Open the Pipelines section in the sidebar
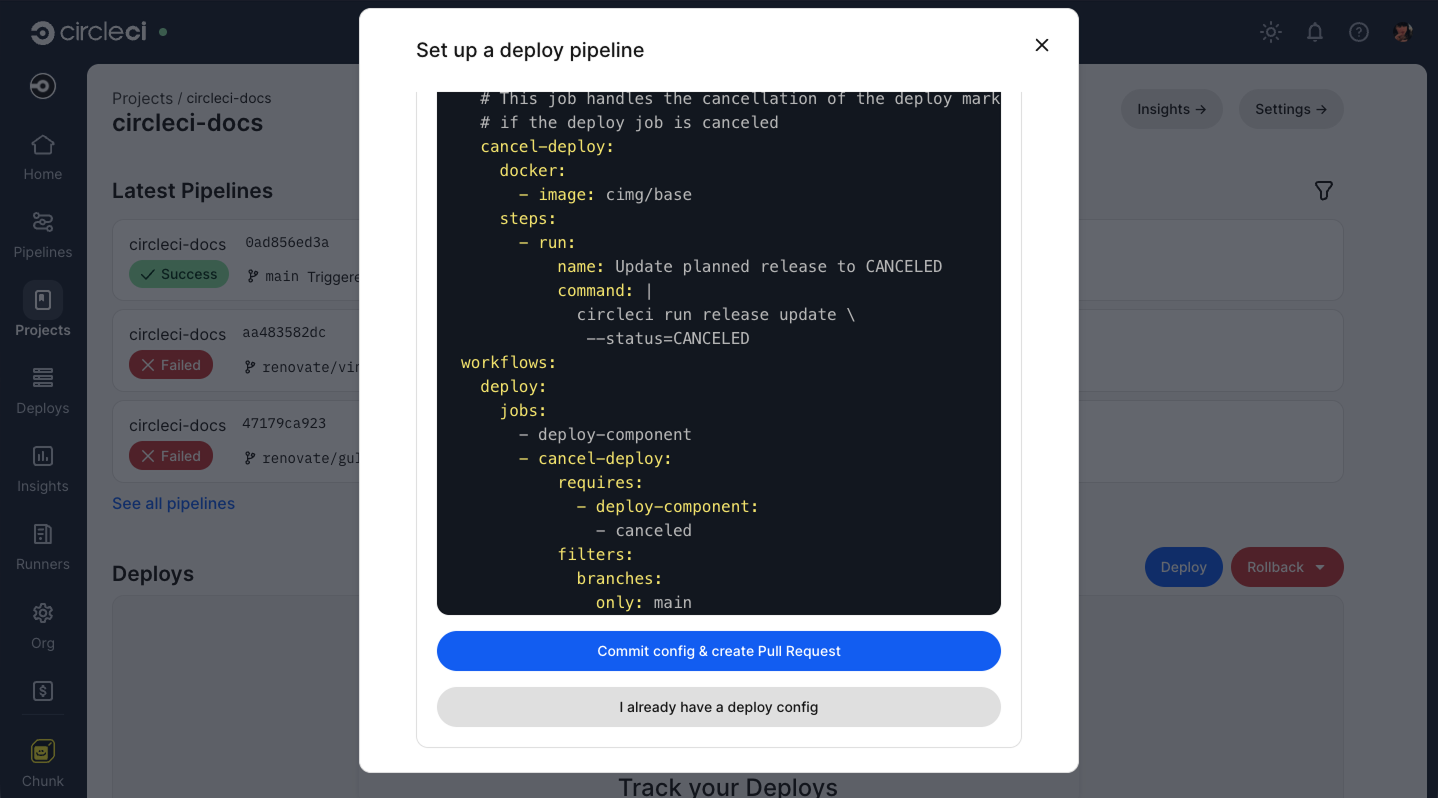This screenshot has width=1438, height=798. point(42,234)
